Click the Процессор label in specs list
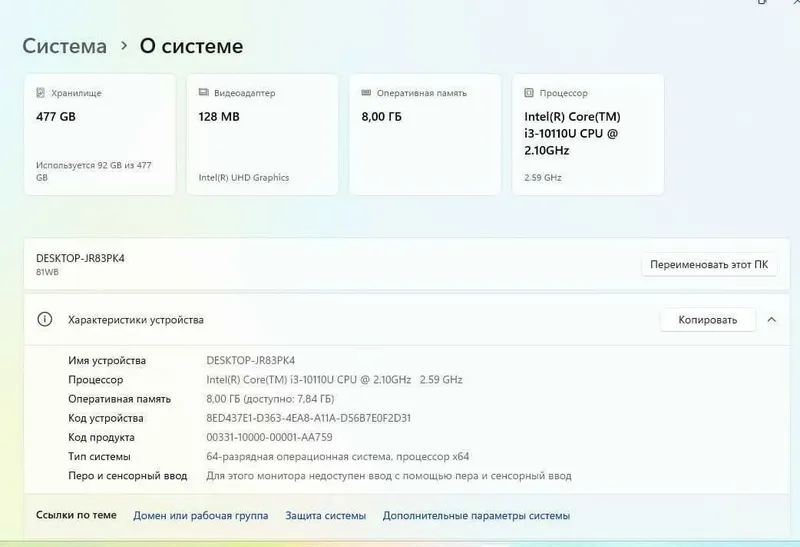 (x=95, y=380)
